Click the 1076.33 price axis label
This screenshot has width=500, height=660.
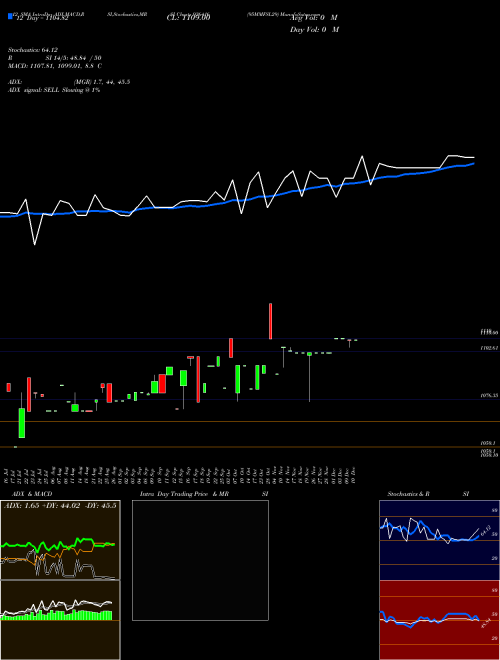pos(489,396)
